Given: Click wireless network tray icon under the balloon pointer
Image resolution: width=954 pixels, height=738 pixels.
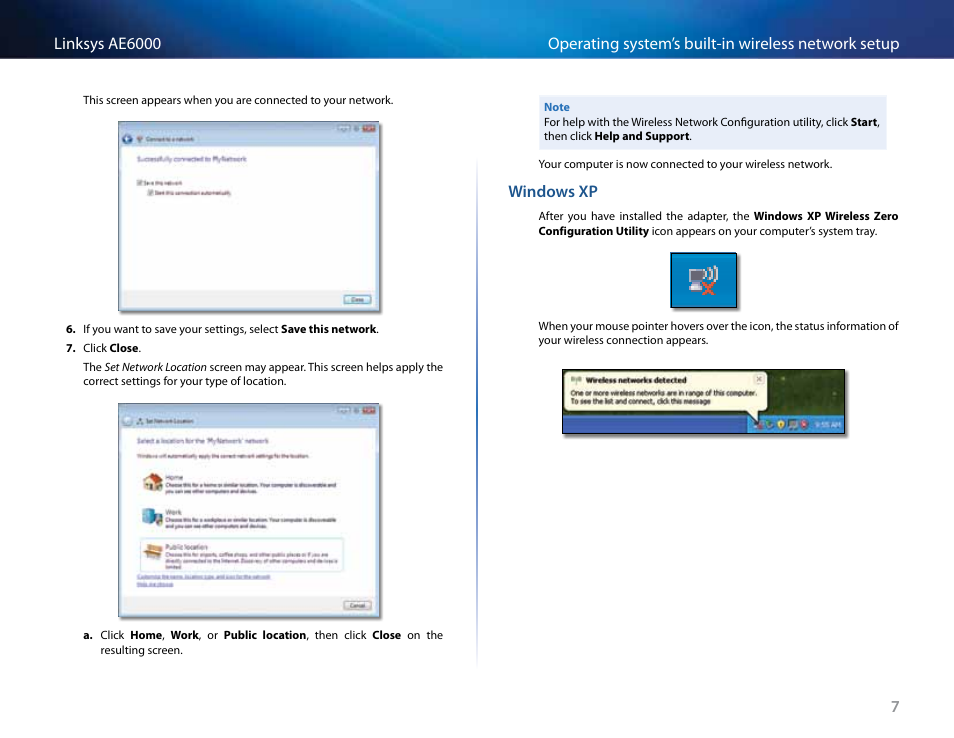Looking at the screenshot, I should (x=759, y=425).
